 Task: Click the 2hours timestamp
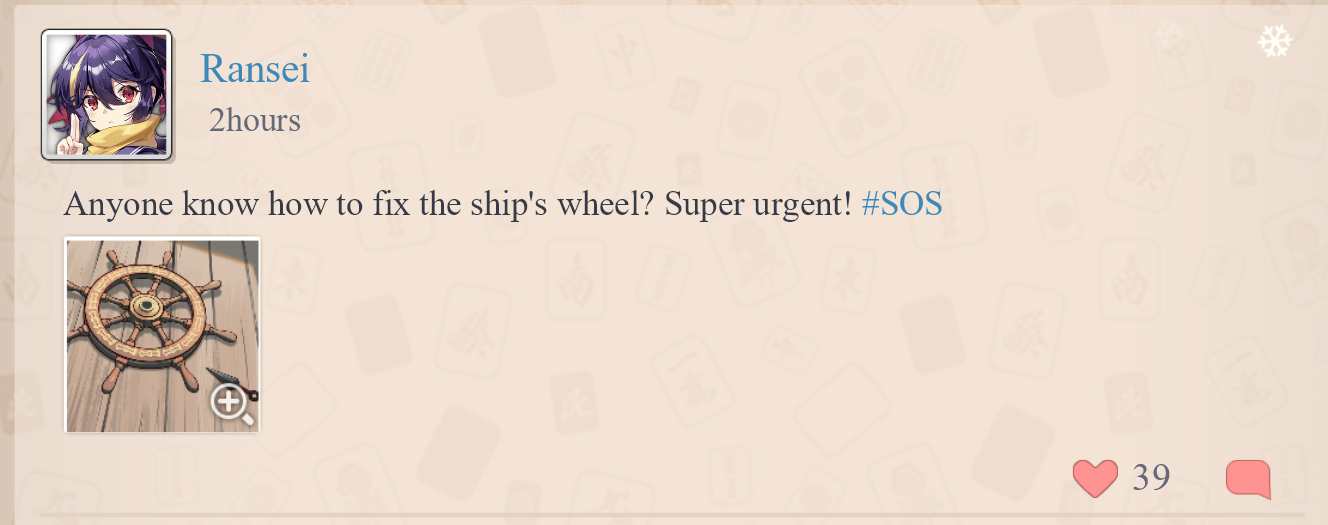[x=254, y=121]
